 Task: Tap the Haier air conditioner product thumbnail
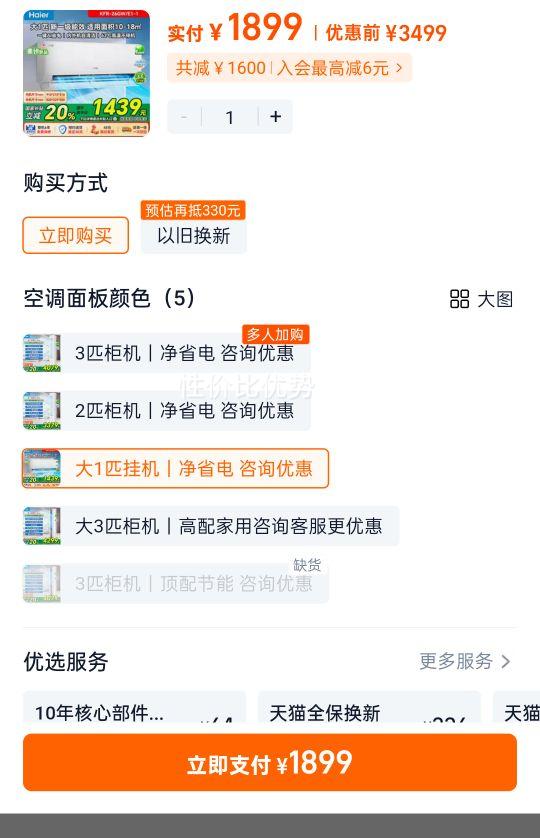(x=87, y=73)
